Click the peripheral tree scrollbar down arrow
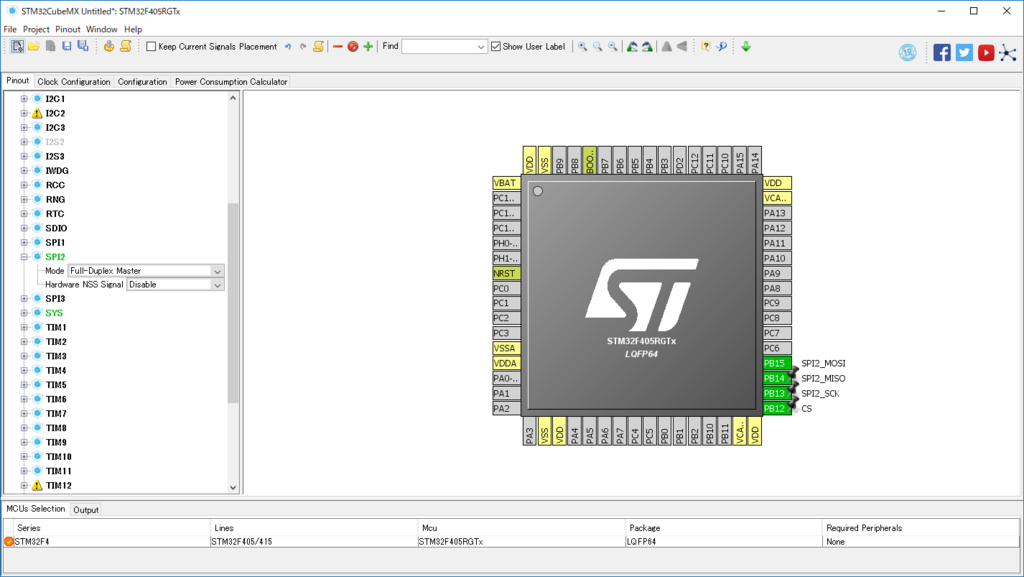The image size is (1024, 577). tap(233, 488)
